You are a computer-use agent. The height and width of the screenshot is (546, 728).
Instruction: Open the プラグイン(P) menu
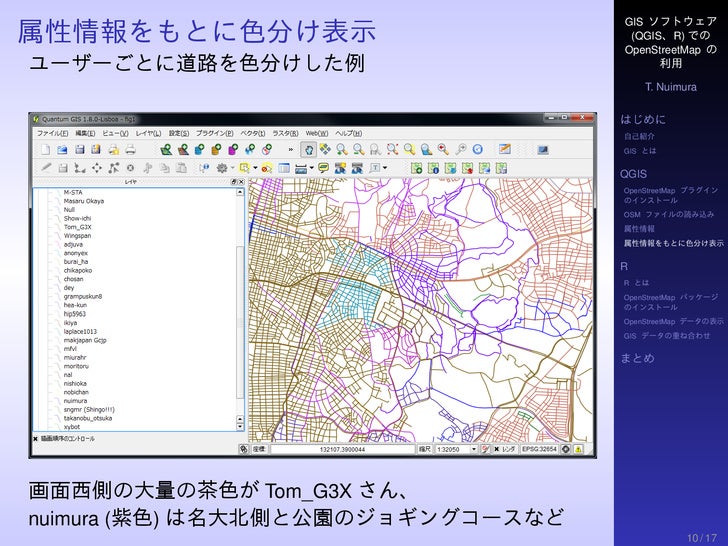coord(214,133)
